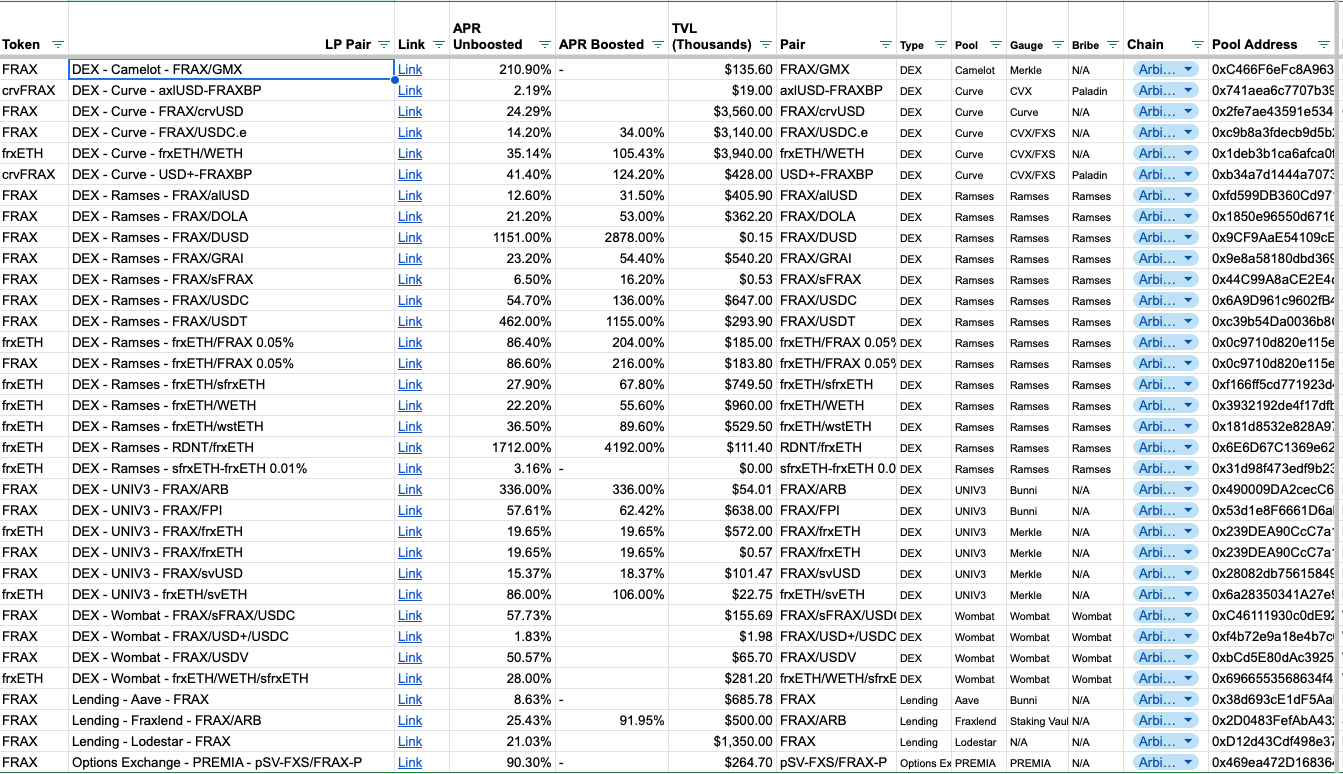Open the Pair column filter icon
This screenshot has width=1343, height=774.
pos(886,45)
